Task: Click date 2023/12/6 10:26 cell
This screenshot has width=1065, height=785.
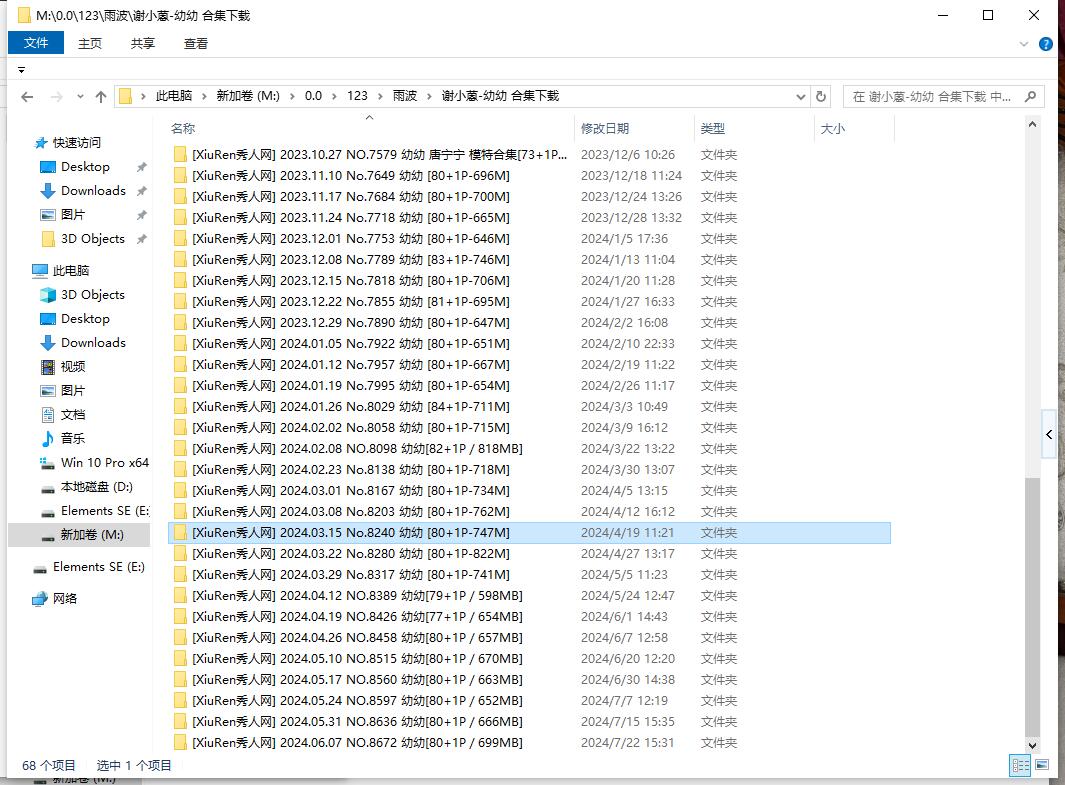Action: [628, 155]
